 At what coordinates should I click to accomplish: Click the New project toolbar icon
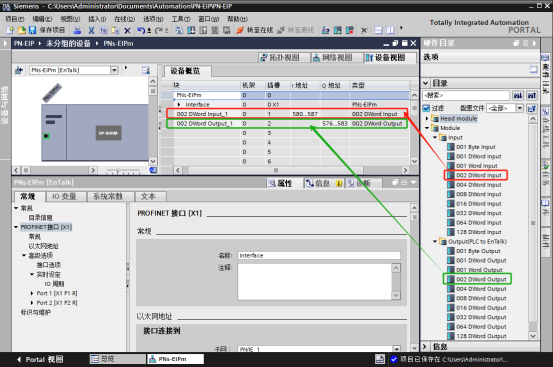(10, 30)
